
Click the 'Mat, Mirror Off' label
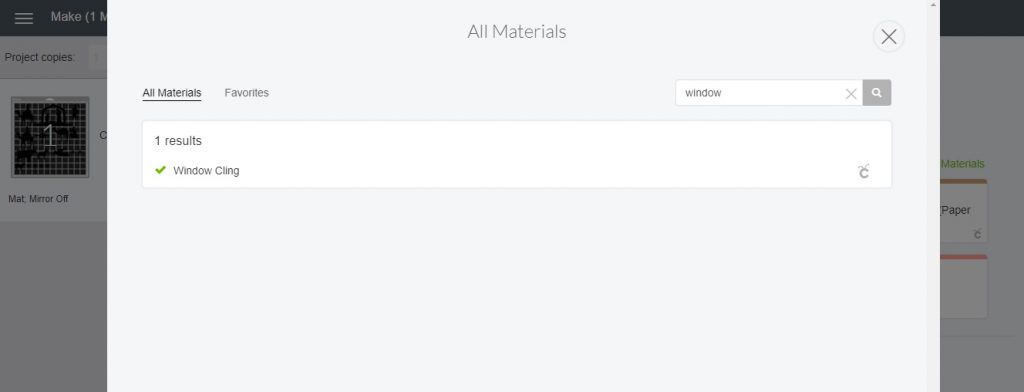[x=38, y=199]
